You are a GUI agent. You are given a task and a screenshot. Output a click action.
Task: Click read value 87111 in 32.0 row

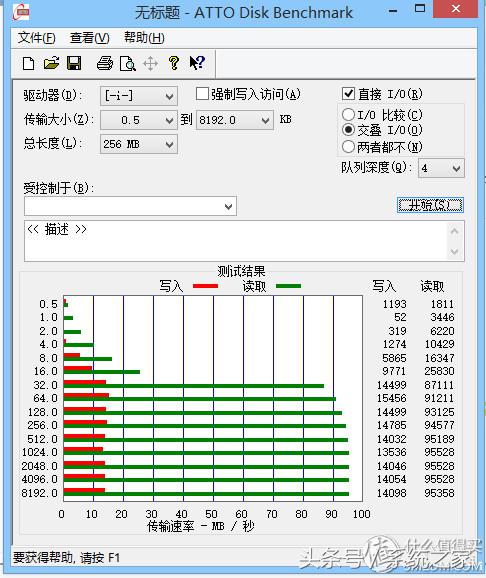click(x=439, y=385)
